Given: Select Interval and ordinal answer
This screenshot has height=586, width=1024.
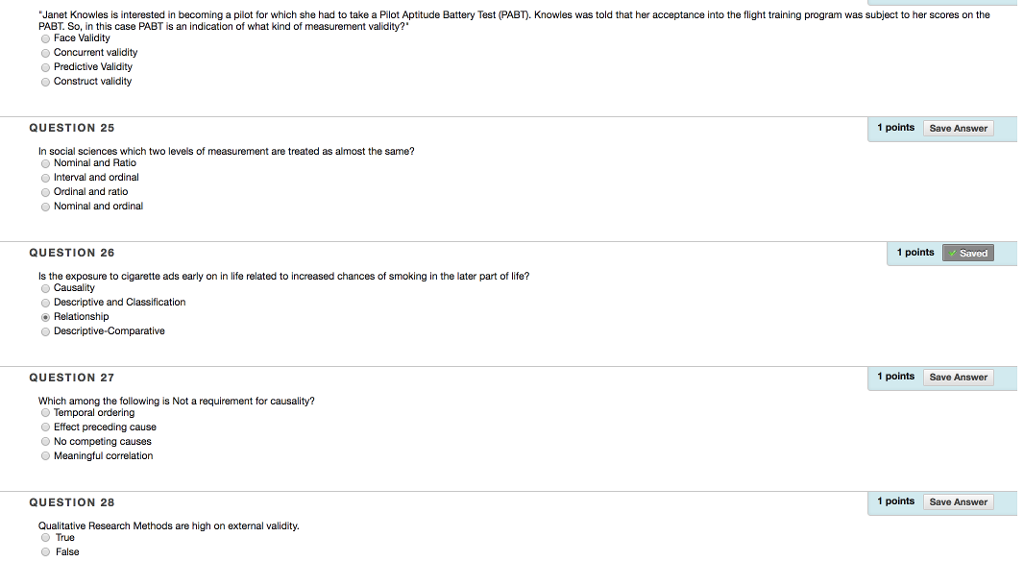Looking at the screenshot, I should [46, 178].
